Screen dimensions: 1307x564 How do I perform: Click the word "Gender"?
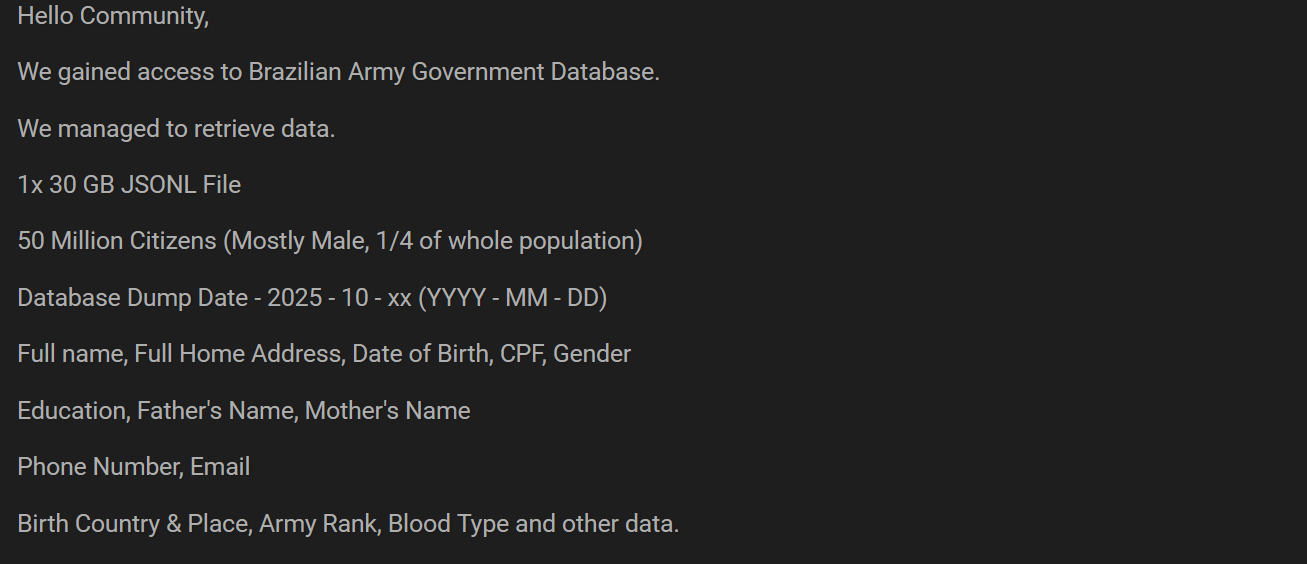click(592, 354)
